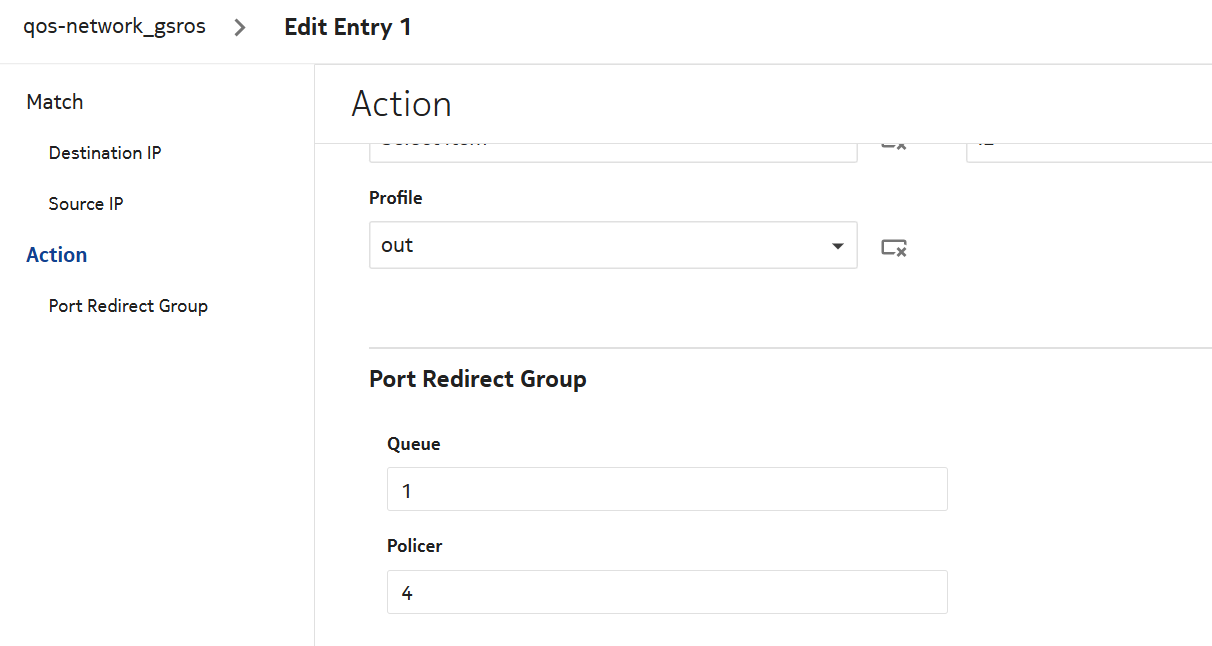1212x646 pixels.
Task: Click the Edit Entry 1 breadcrumb title
Action: coord(348,27)
